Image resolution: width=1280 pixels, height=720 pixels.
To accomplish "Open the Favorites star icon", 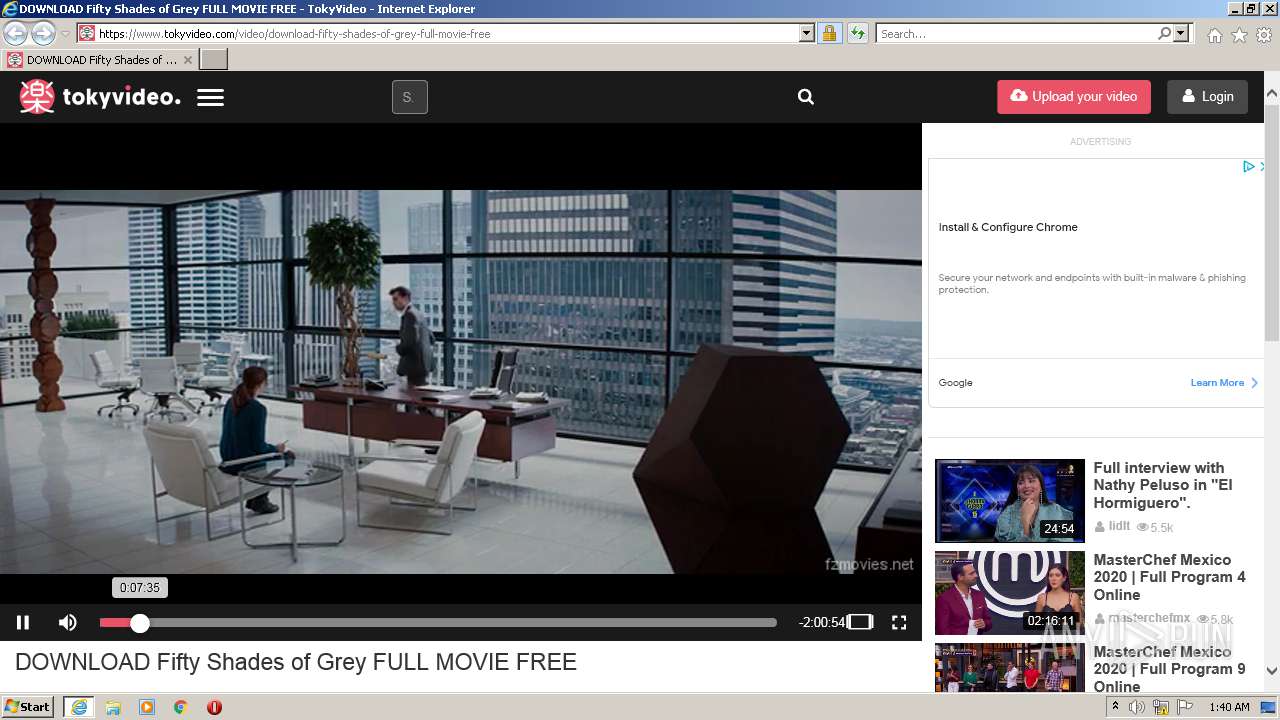I will coord(1239,35).
